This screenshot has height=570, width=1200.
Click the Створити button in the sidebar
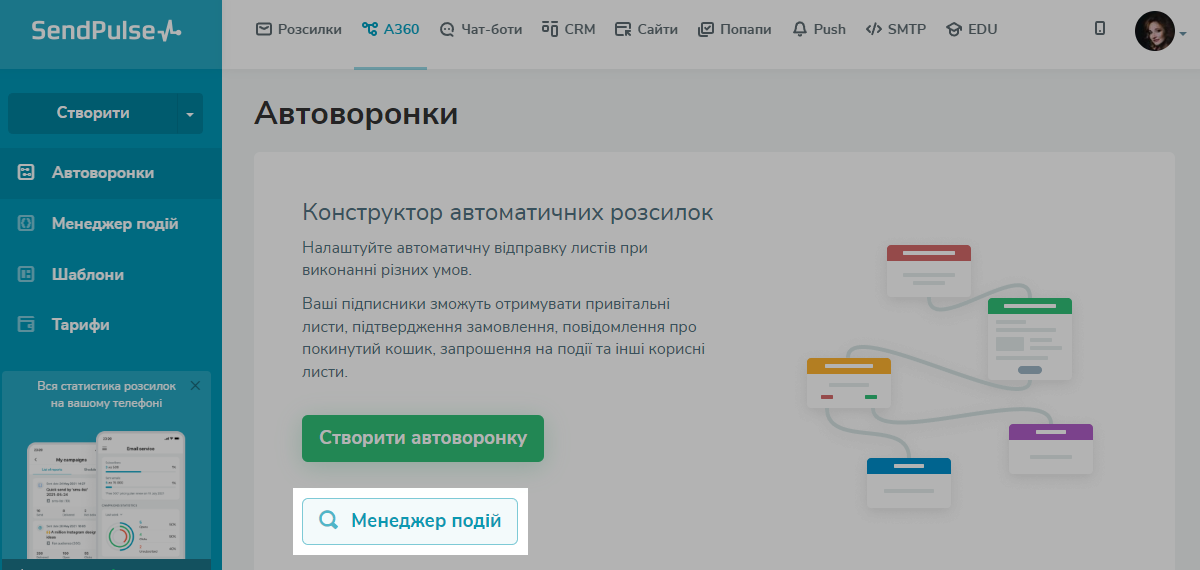click(x=92, y=113)
